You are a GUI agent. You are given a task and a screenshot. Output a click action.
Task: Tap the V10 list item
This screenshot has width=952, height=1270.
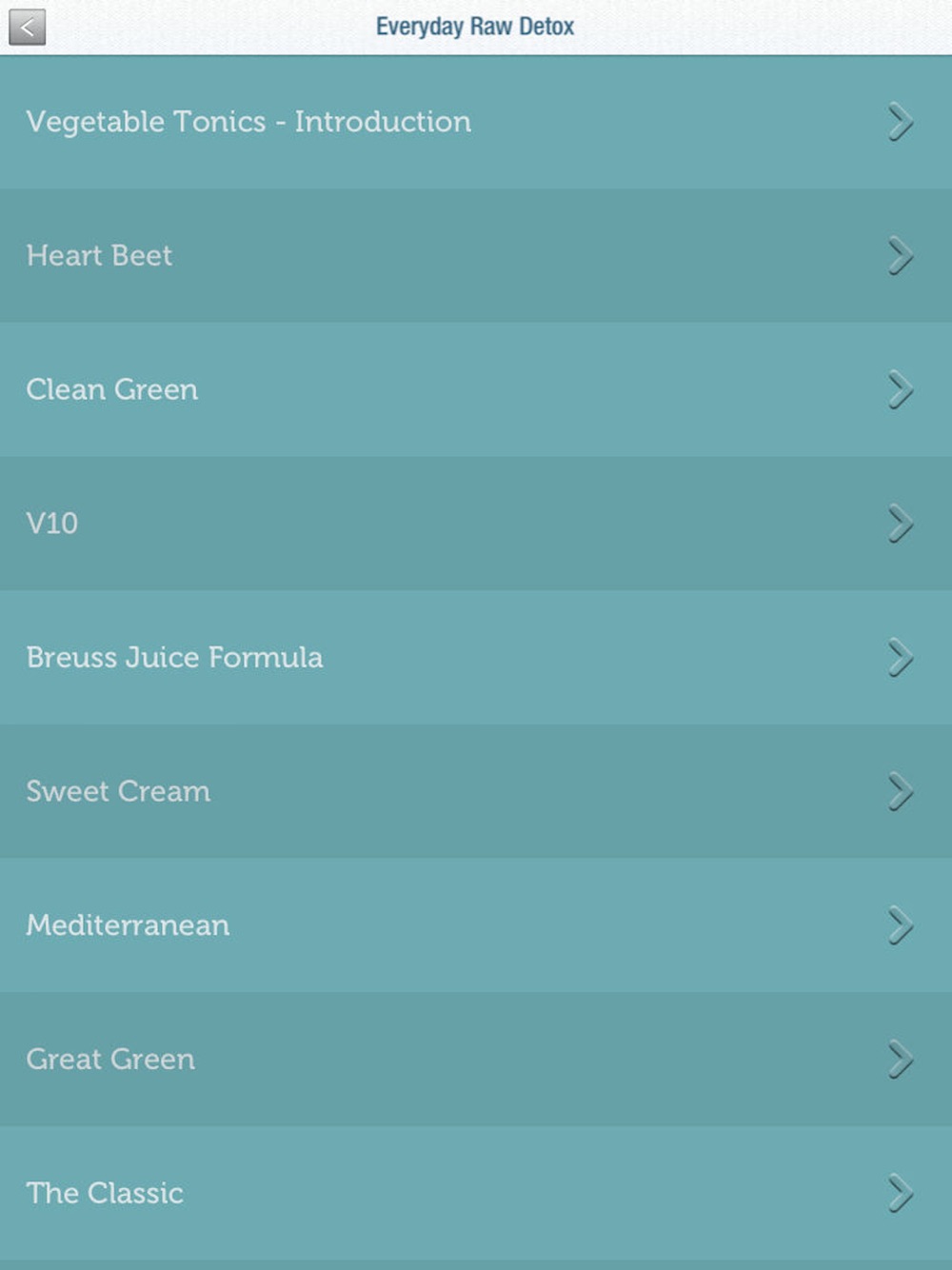coord(476,524)
